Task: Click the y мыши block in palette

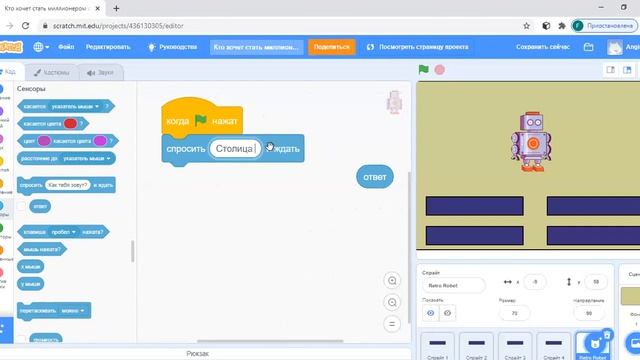Action: (31, 284)
